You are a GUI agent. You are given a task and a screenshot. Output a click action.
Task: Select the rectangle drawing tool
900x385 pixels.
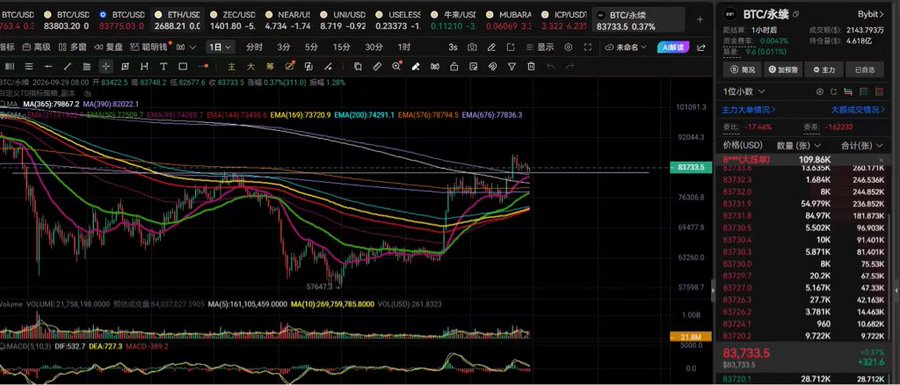(183, 67)
